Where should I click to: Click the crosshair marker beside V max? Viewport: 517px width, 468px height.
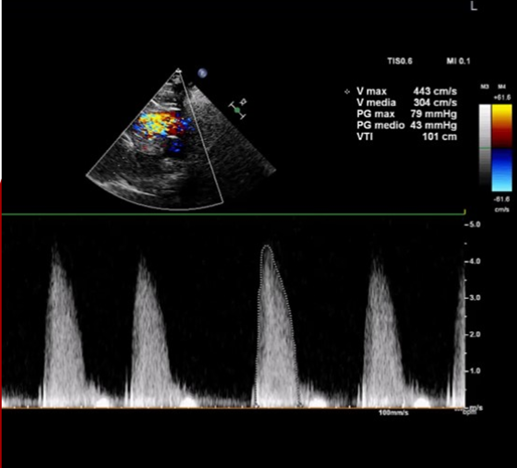(x=347, y=92)
